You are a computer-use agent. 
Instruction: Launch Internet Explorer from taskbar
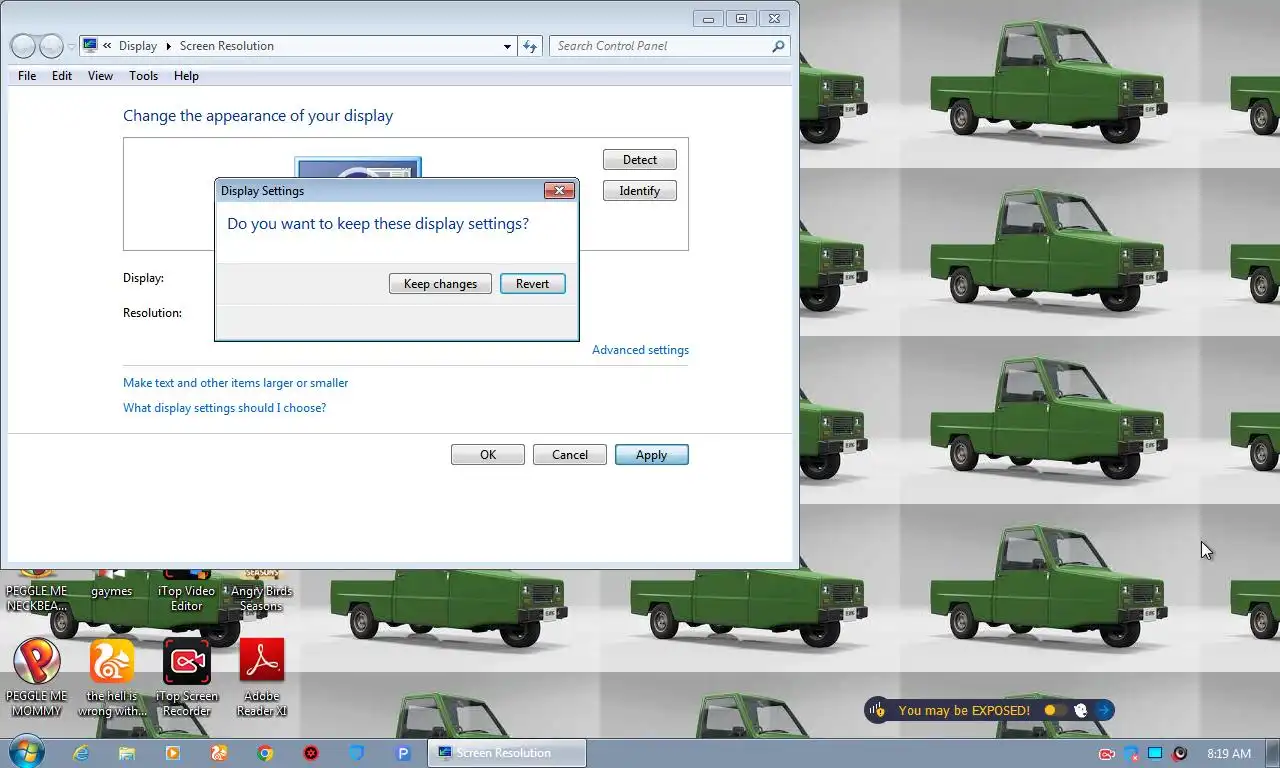click(81, 753)
